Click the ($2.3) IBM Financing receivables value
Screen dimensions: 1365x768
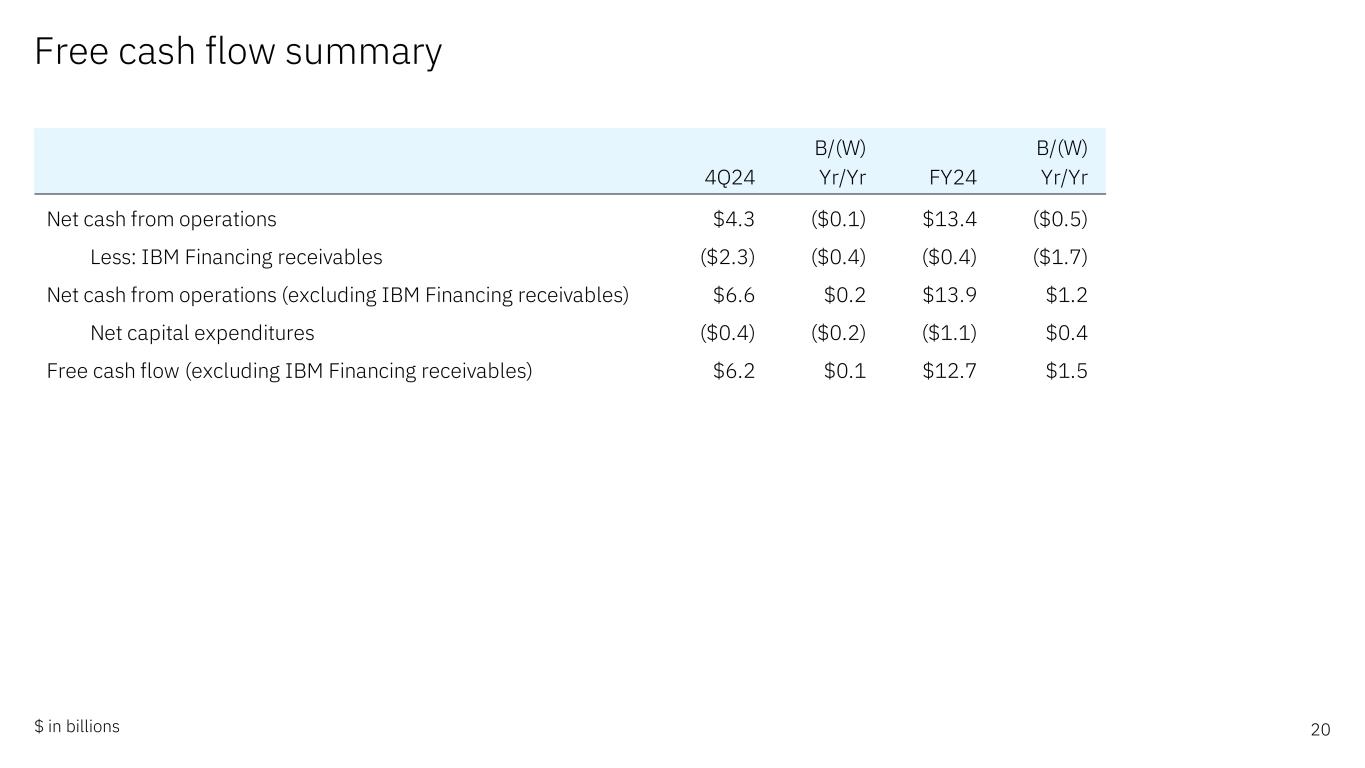click(727, 257)
